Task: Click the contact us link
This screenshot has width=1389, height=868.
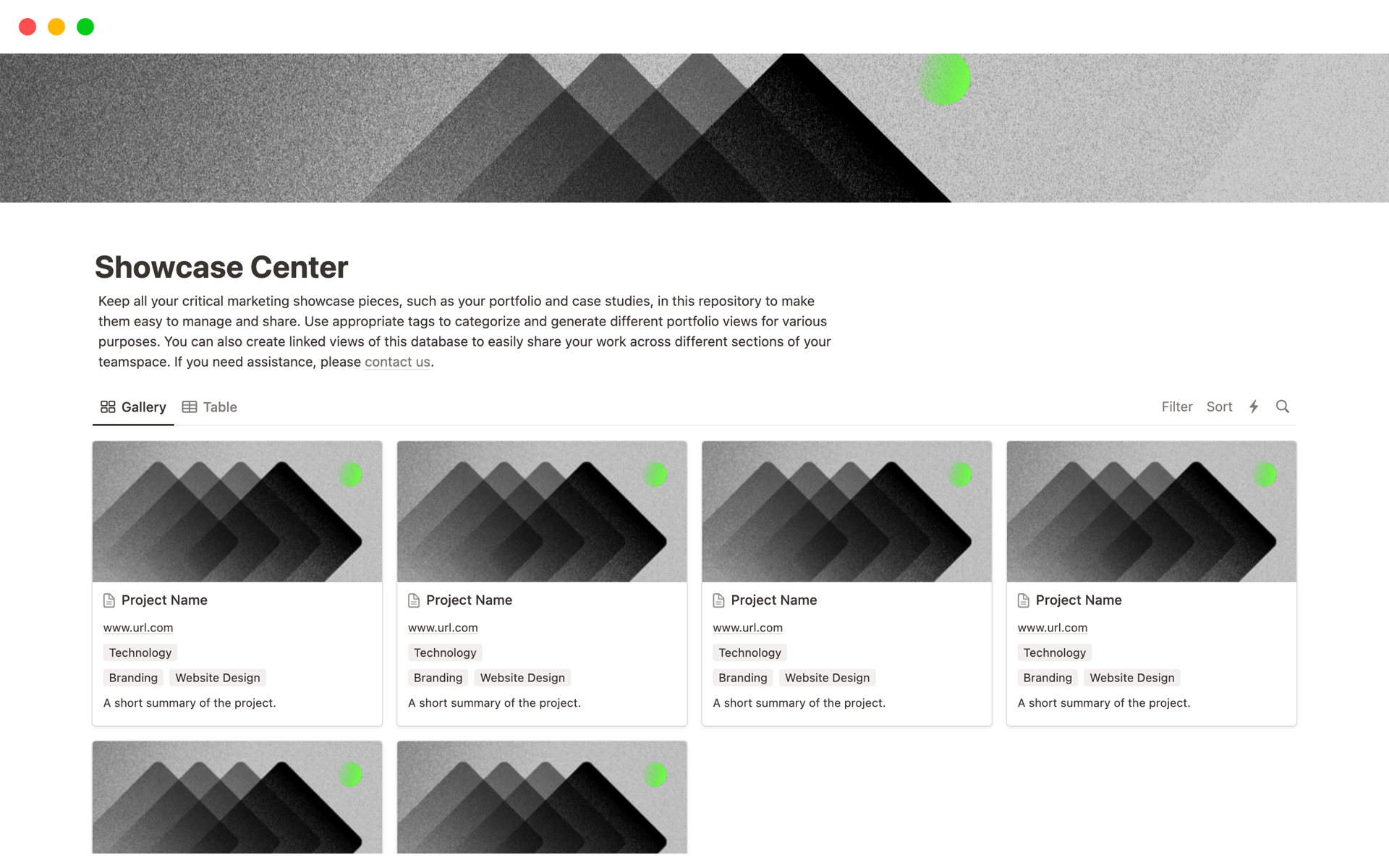Action: click(x=396, y=362)
